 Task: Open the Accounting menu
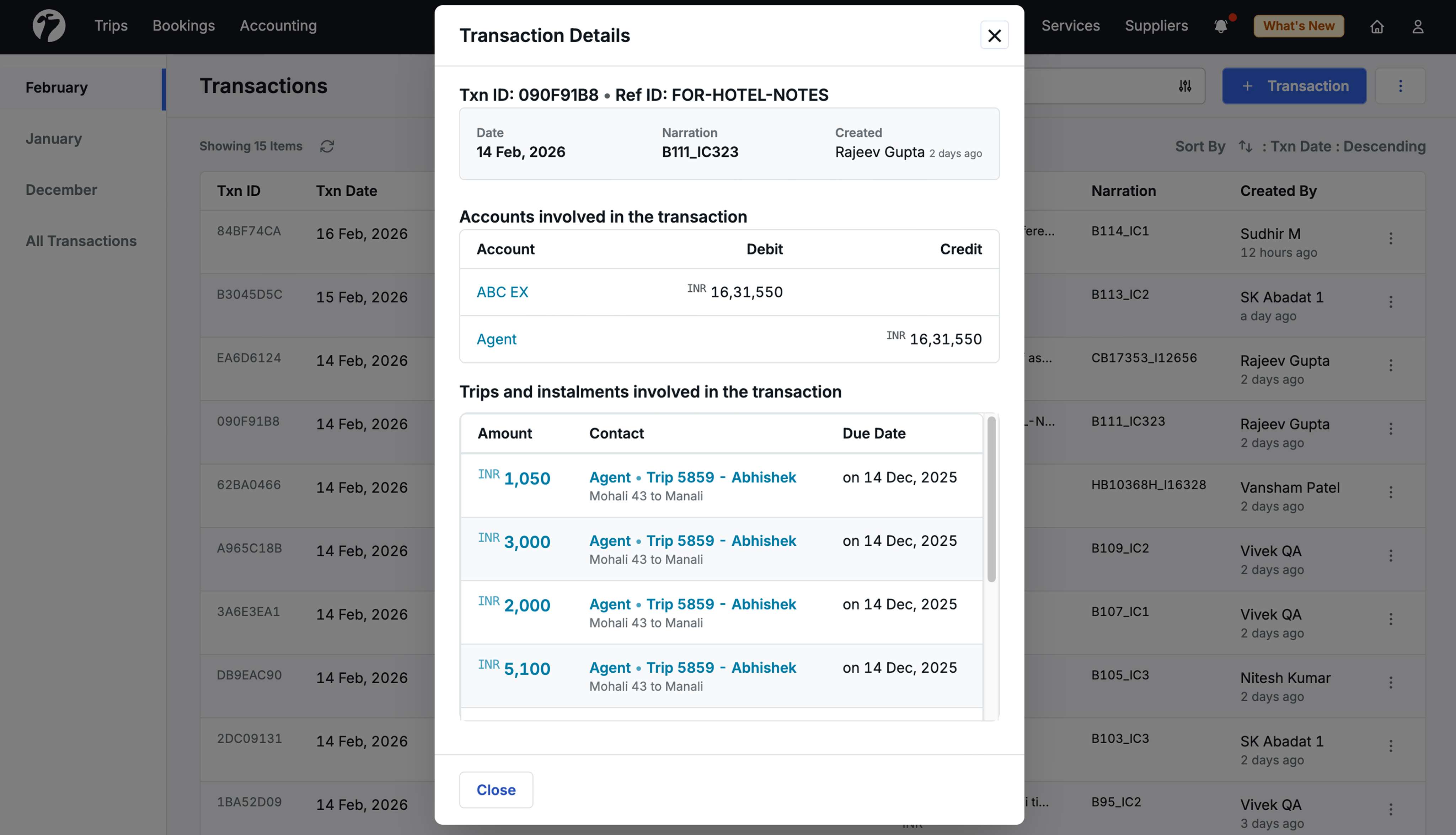[x=278, y=26]
